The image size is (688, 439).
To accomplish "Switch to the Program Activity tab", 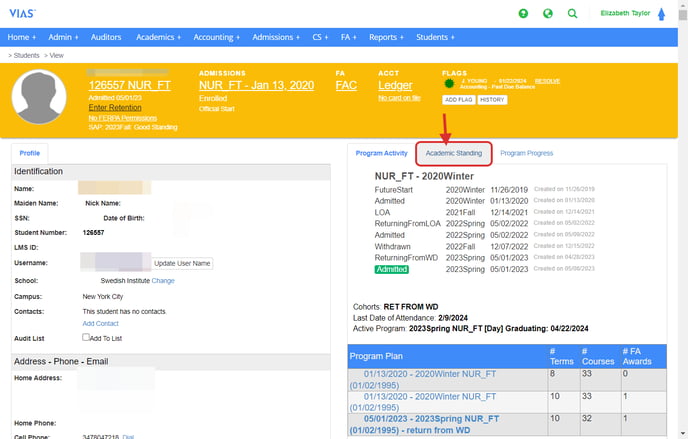I will pyautogui.click(x=381, y=153).
